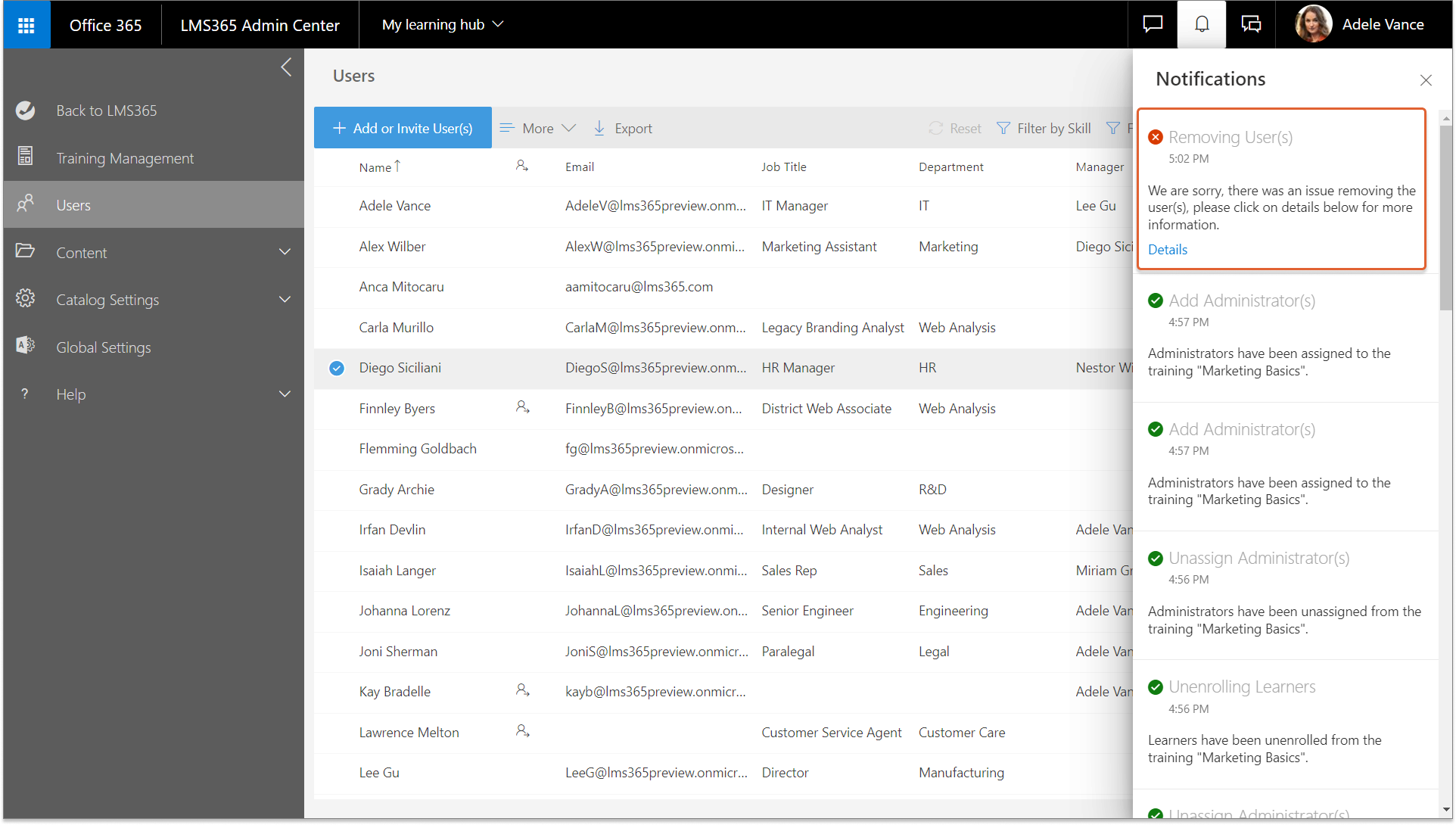Open Global Settings in sidebar

tap(104, 347)
